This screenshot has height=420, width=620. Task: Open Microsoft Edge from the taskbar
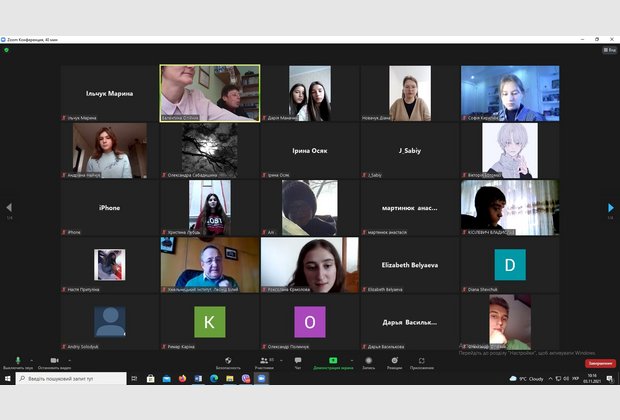pyautogui.click(x=214, y=378)
